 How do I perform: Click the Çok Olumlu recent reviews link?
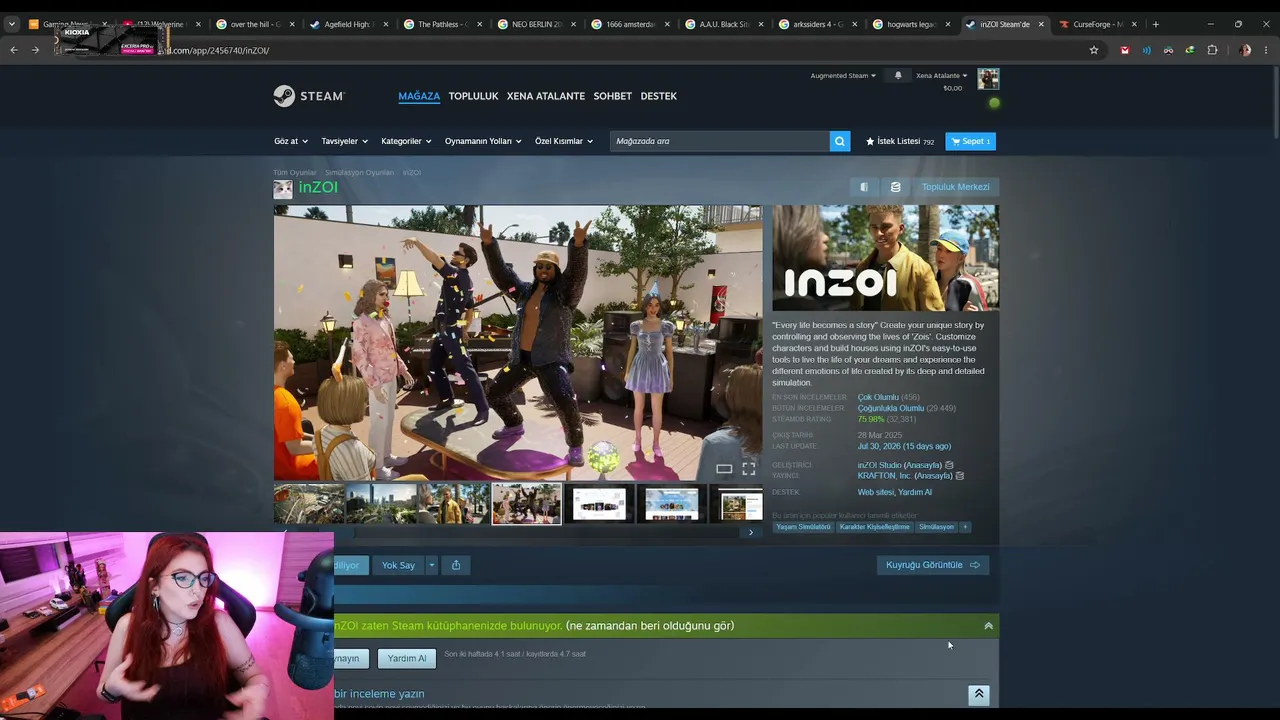coord(878,397)
